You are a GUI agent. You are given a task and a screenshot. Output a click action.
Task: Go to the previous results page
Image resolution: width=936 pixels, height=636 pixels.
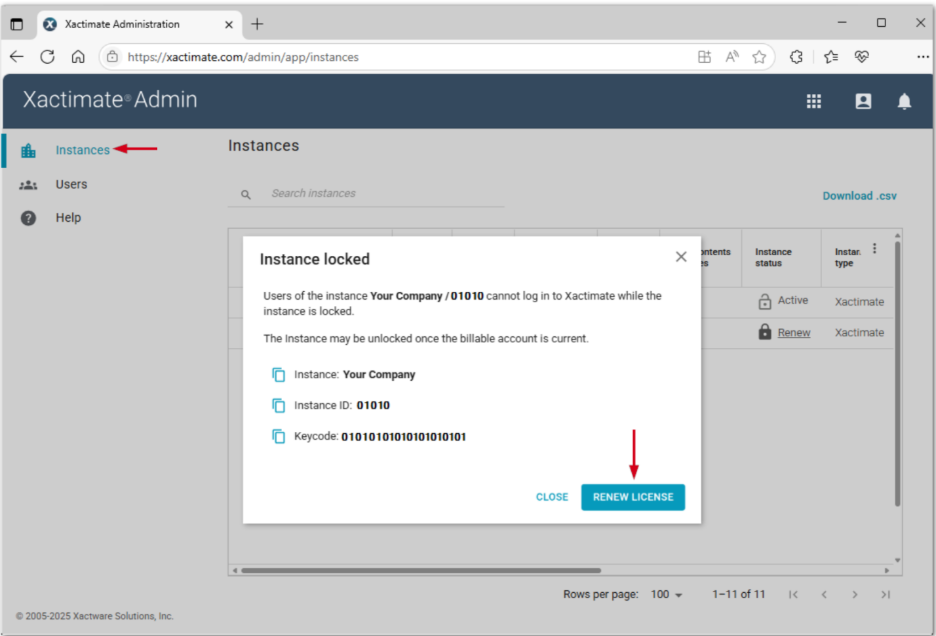coord(824,594)
